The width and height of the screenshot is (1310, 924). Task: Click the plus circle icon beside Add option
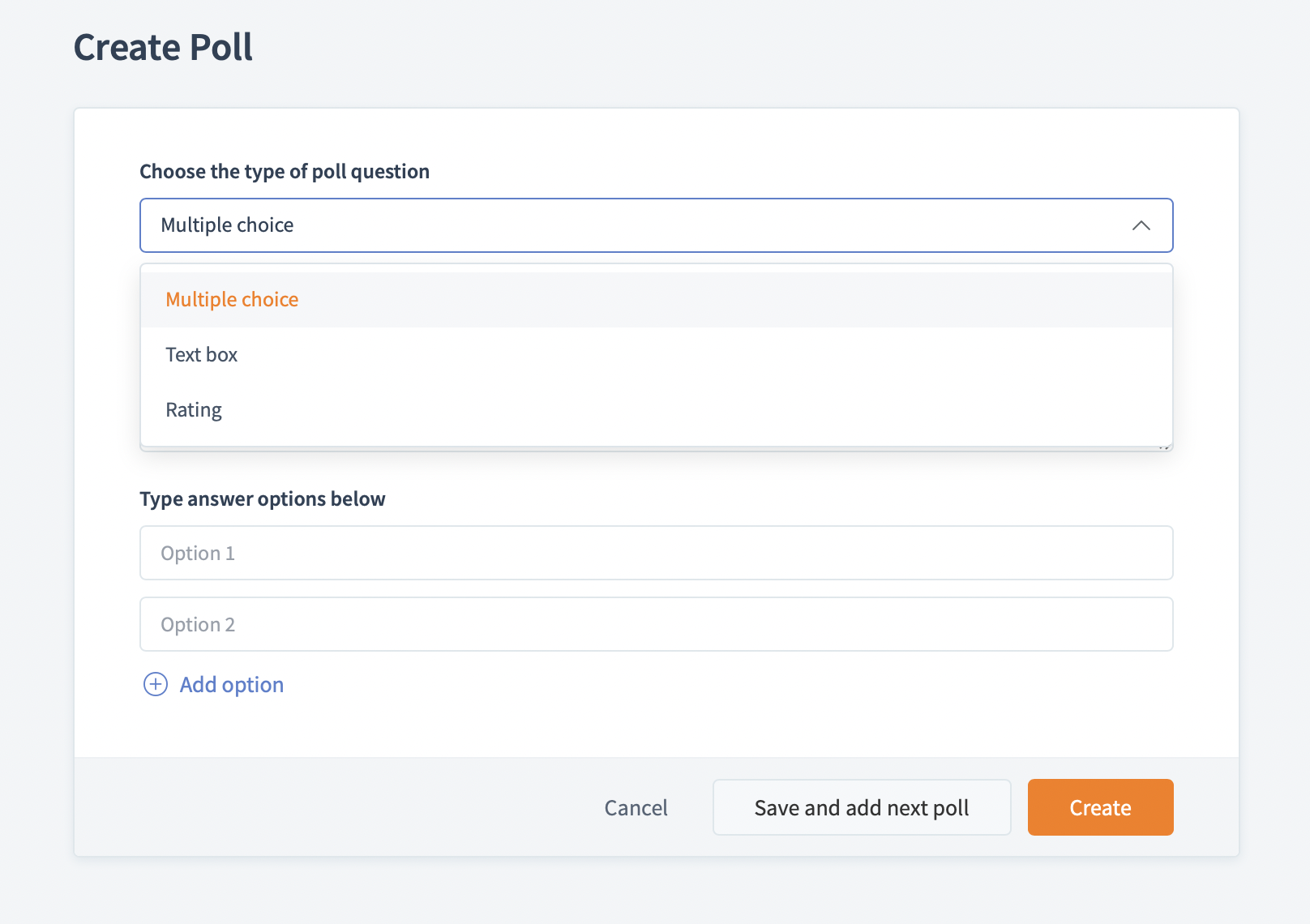(155, 685)
